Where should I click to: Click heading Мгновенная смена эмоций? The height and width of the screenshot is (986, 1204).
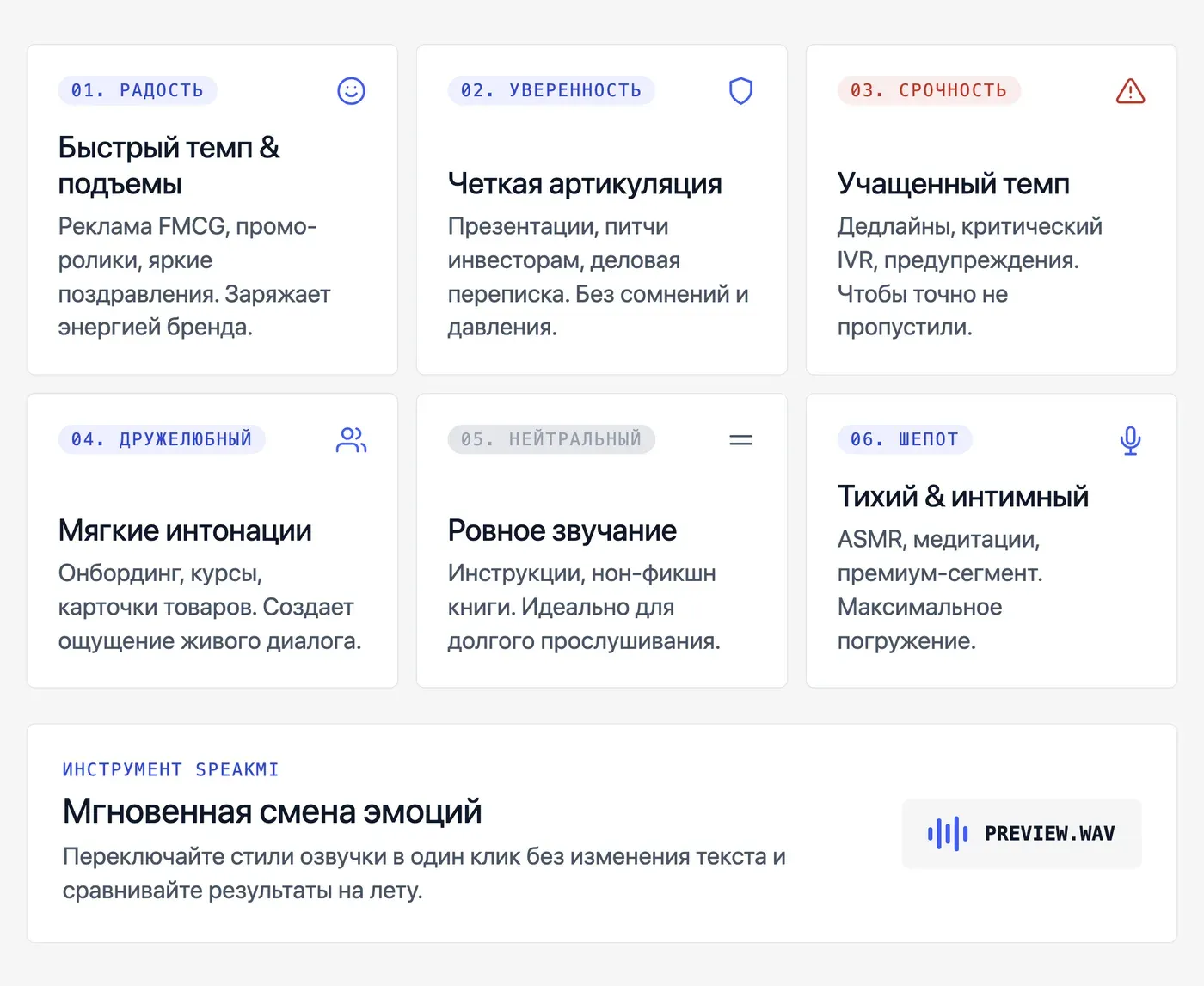(x=273, y=811)
